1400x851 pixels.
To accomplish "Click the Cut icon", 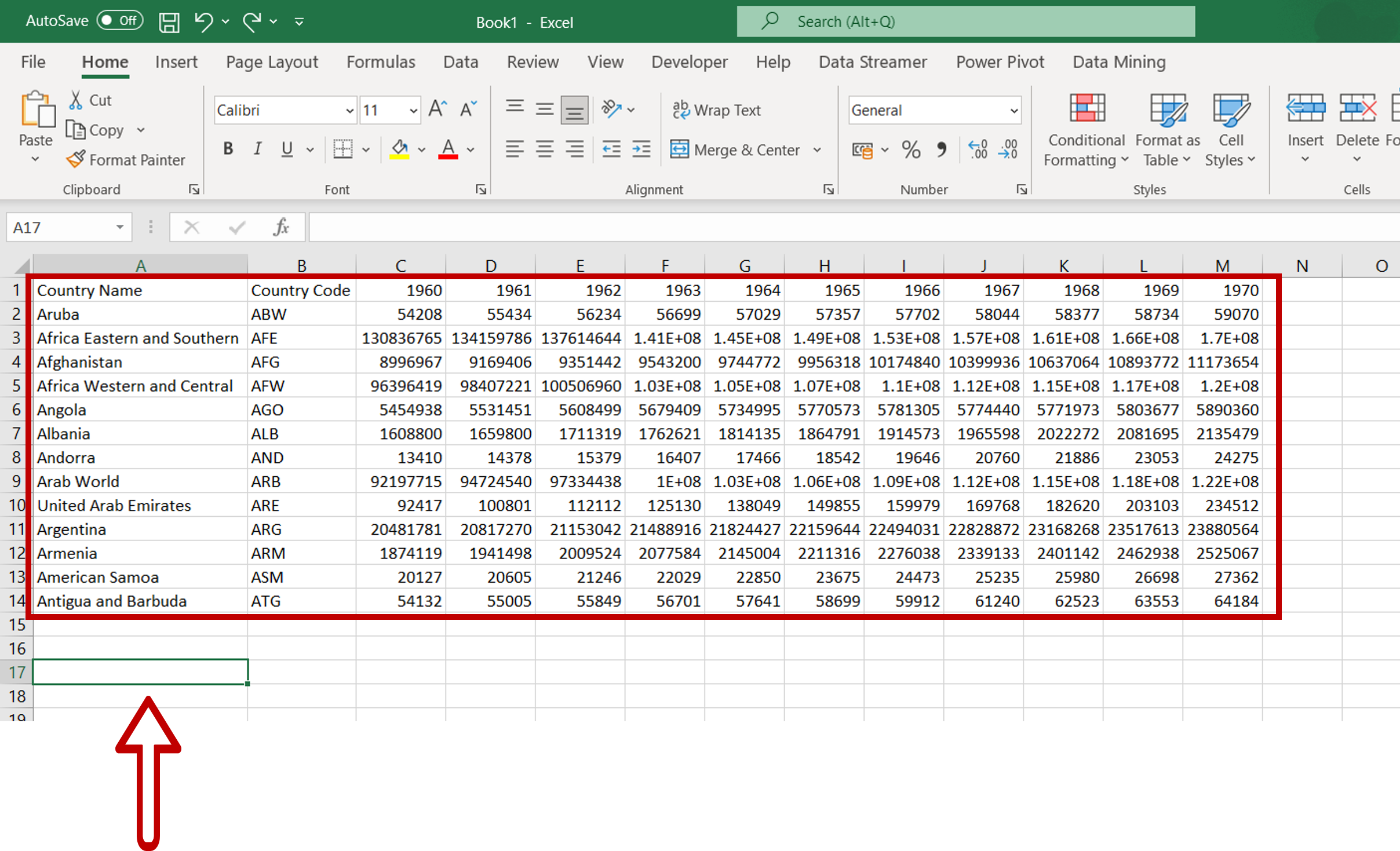I will tap(76, 100).
